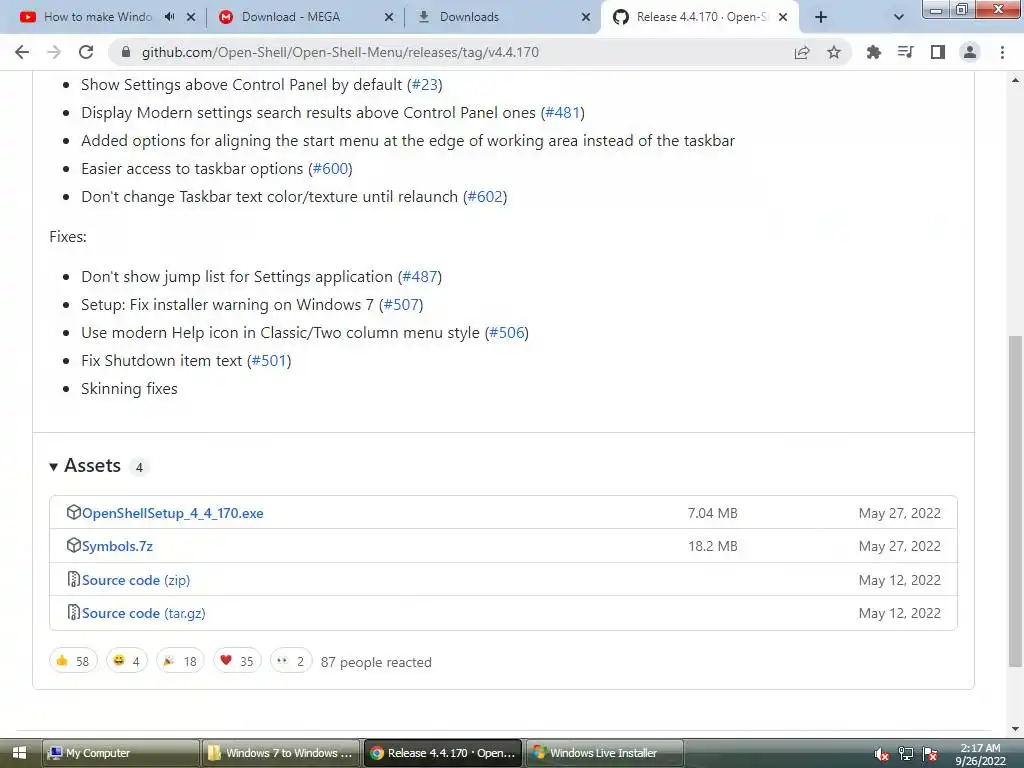Click package icon beside OpenShellSetup exe

point(74,513)
